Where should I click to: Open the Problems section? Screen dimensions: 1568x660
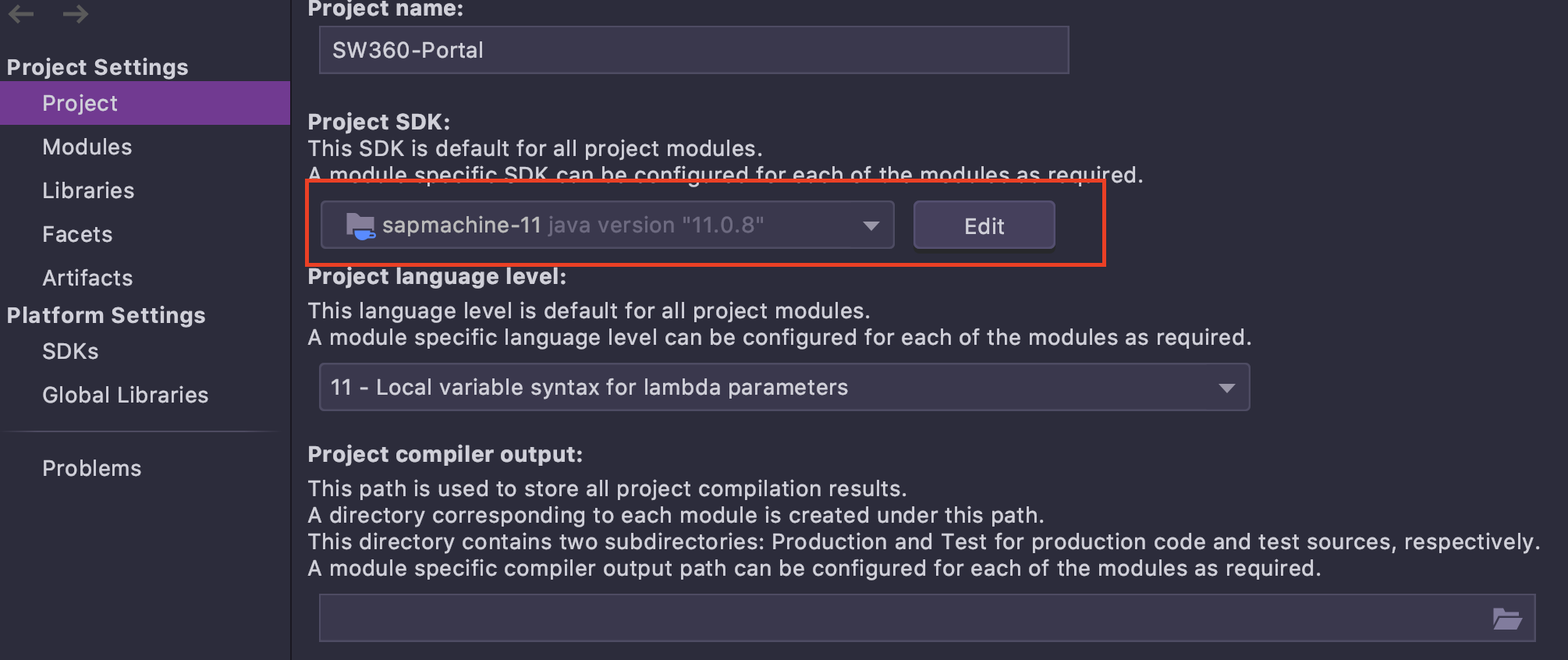(91, 467)
